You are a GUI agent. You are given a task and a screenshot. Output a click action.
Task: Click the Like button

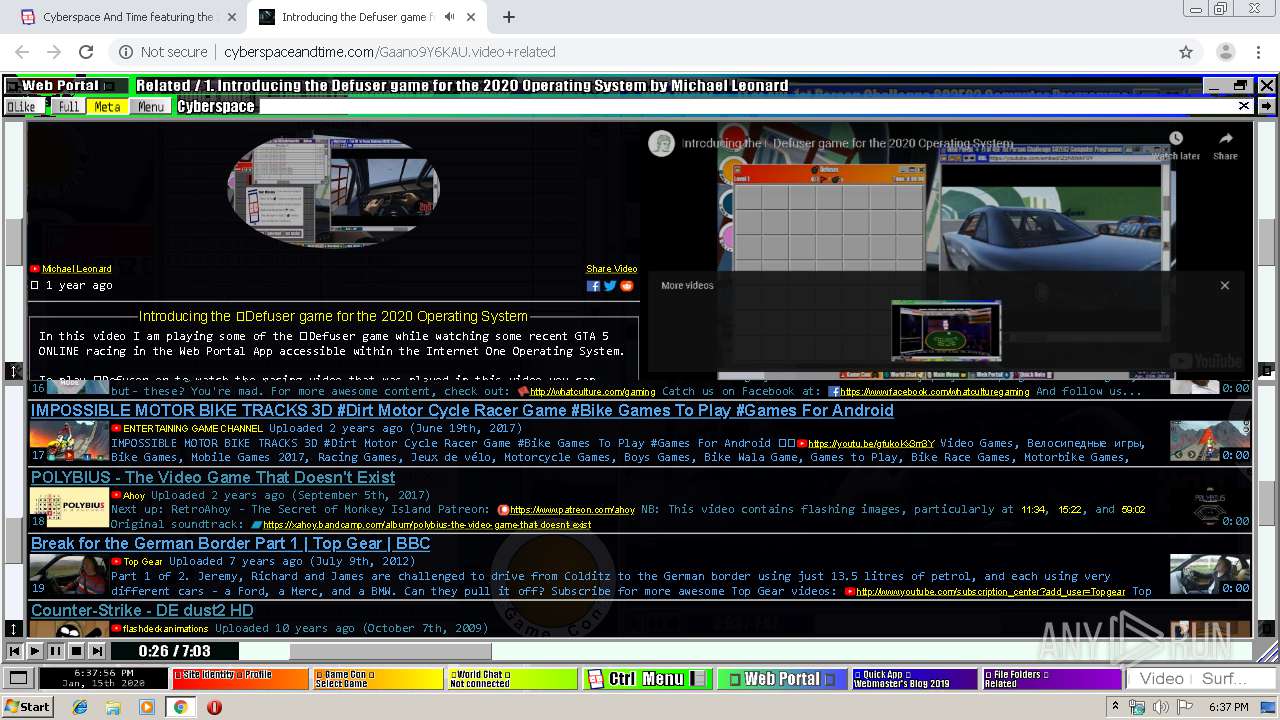[25, 107]
